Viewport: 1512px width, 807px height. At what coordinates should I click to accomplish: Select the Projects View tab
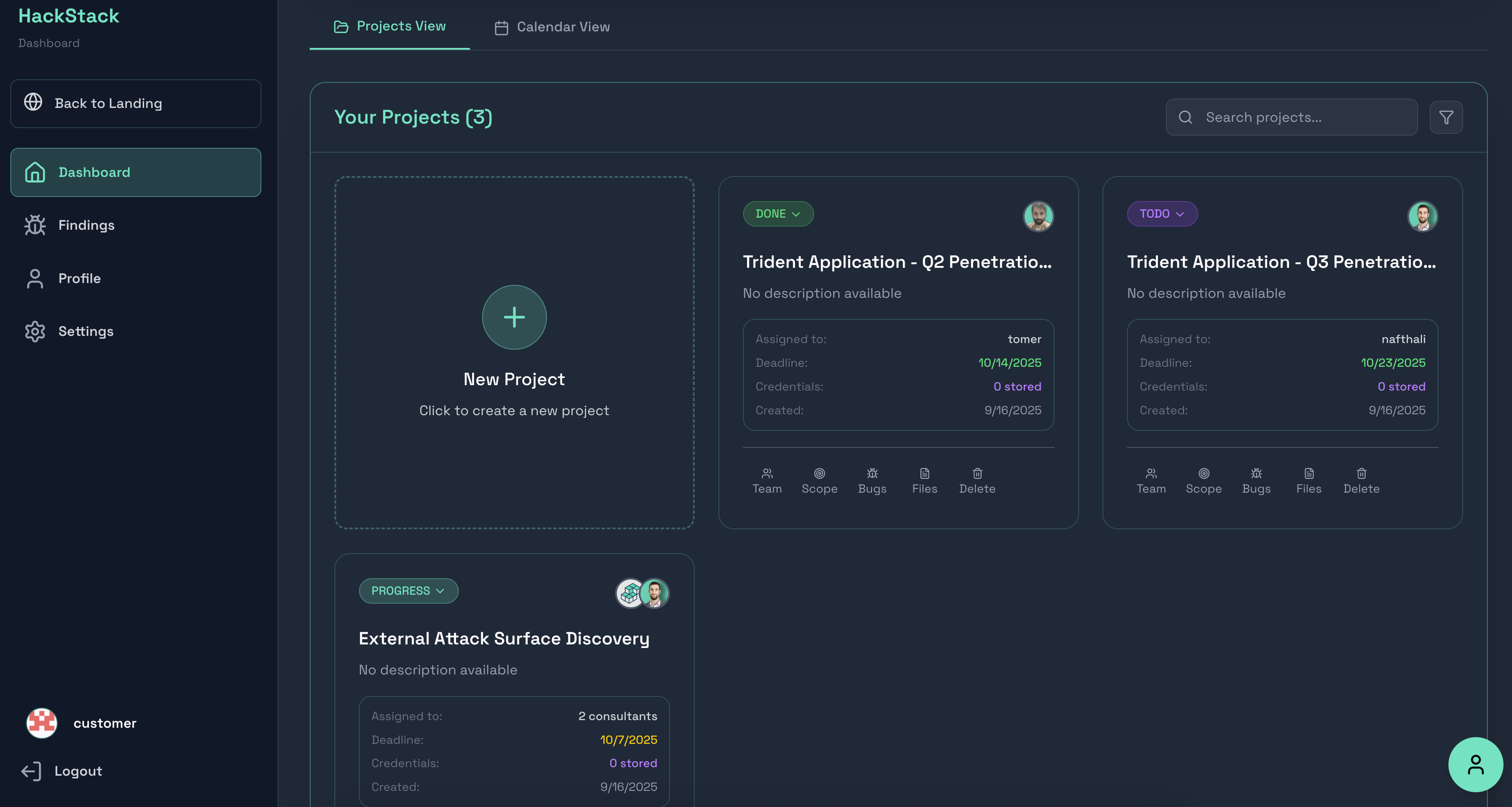coord(389,26)
